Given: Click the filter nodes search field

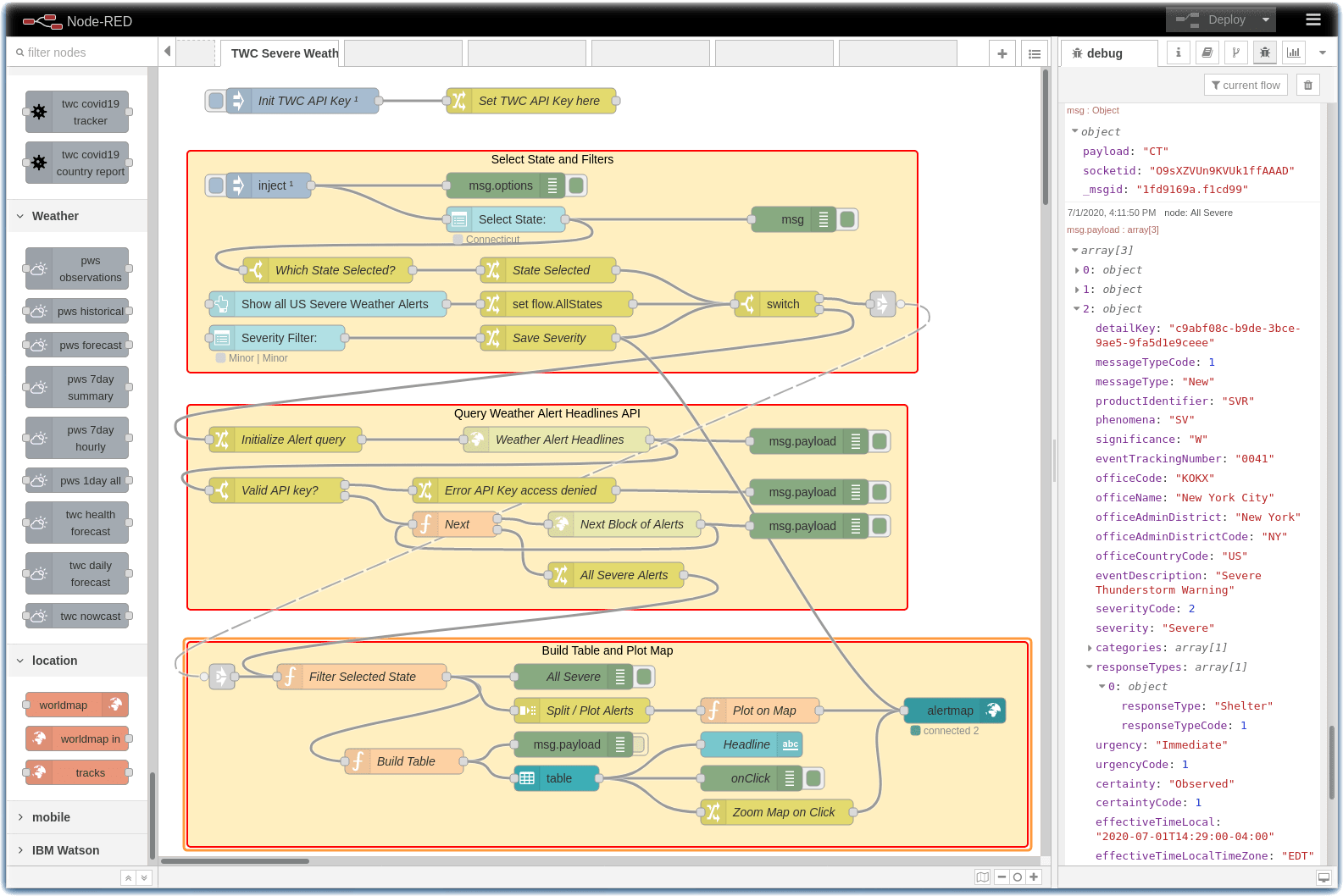Looking at the screenshot, I should point(82,53).
